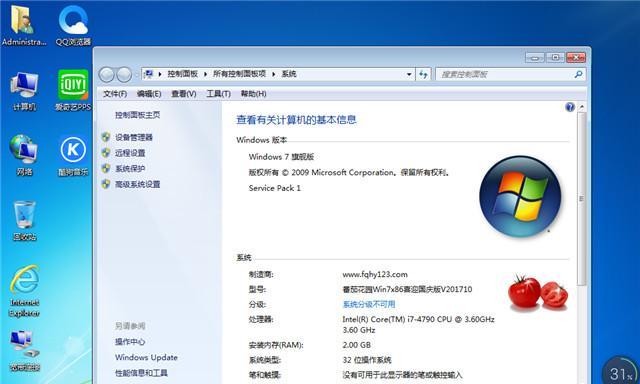Select the Internet Explorer desktop icon

click(24, 291)
